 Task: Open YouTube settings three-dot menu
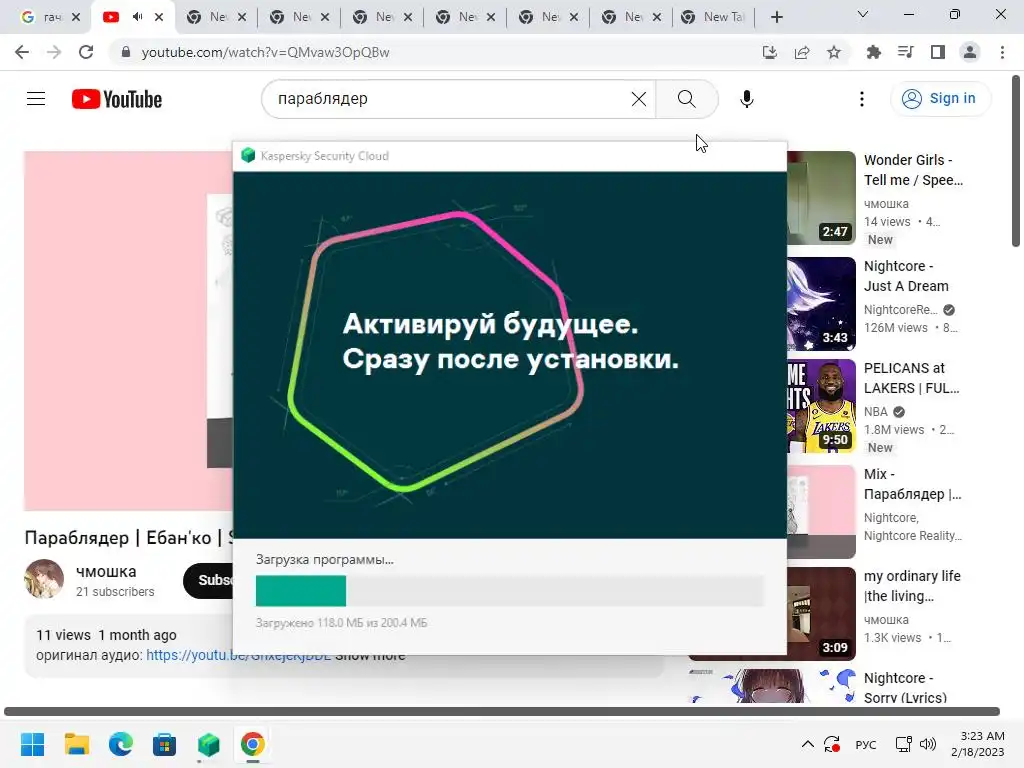(862, 99)
